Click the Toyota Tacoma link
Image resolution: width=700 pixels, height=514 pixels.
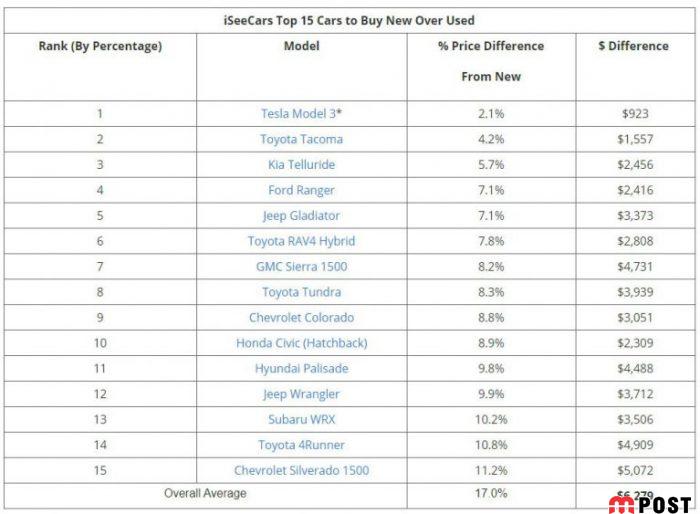click(301, 139)
